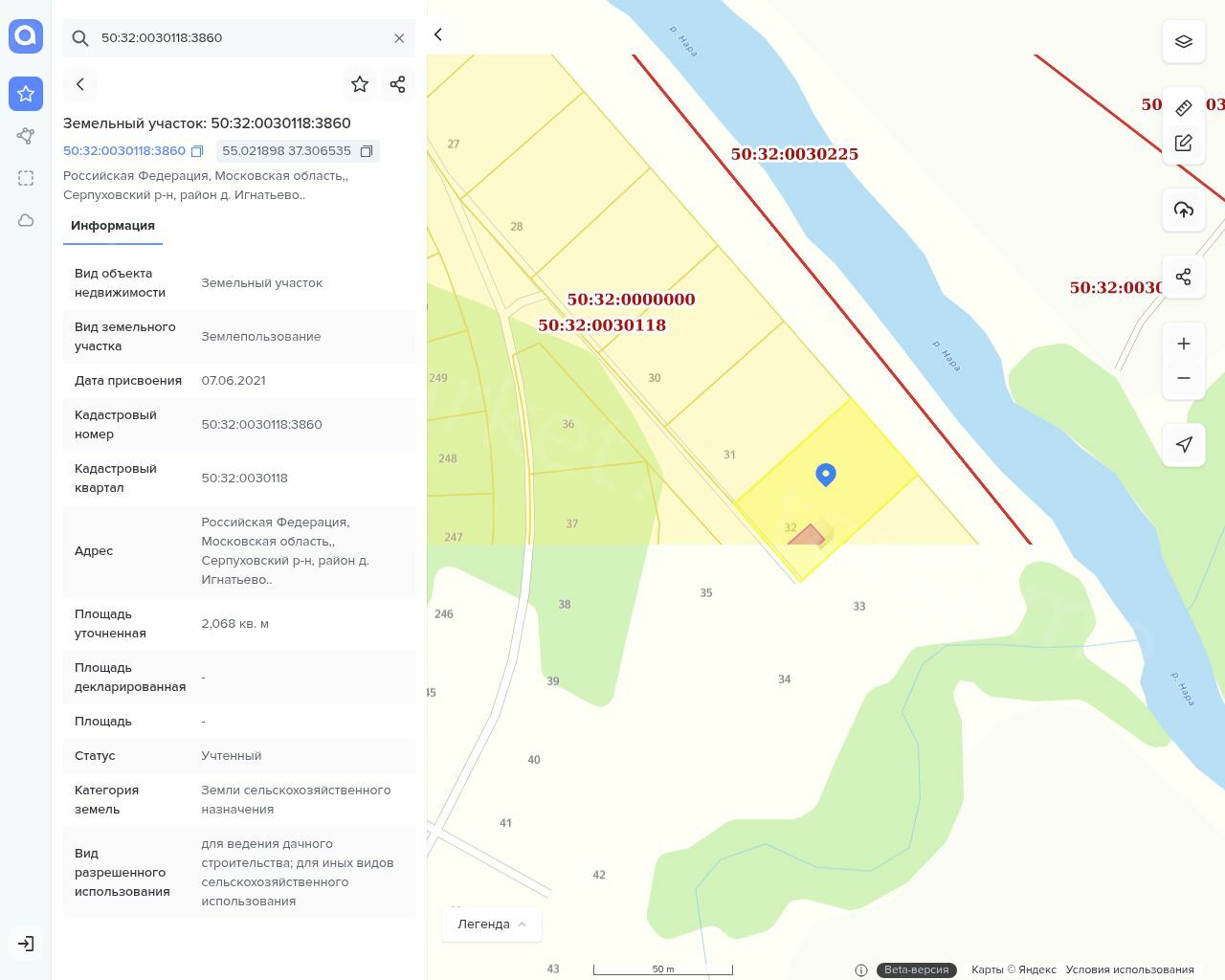Open the cloud section in sidebar
The width and height of the screenshot is (1225, 980).
pyautogui.click(x=26, y=220)
